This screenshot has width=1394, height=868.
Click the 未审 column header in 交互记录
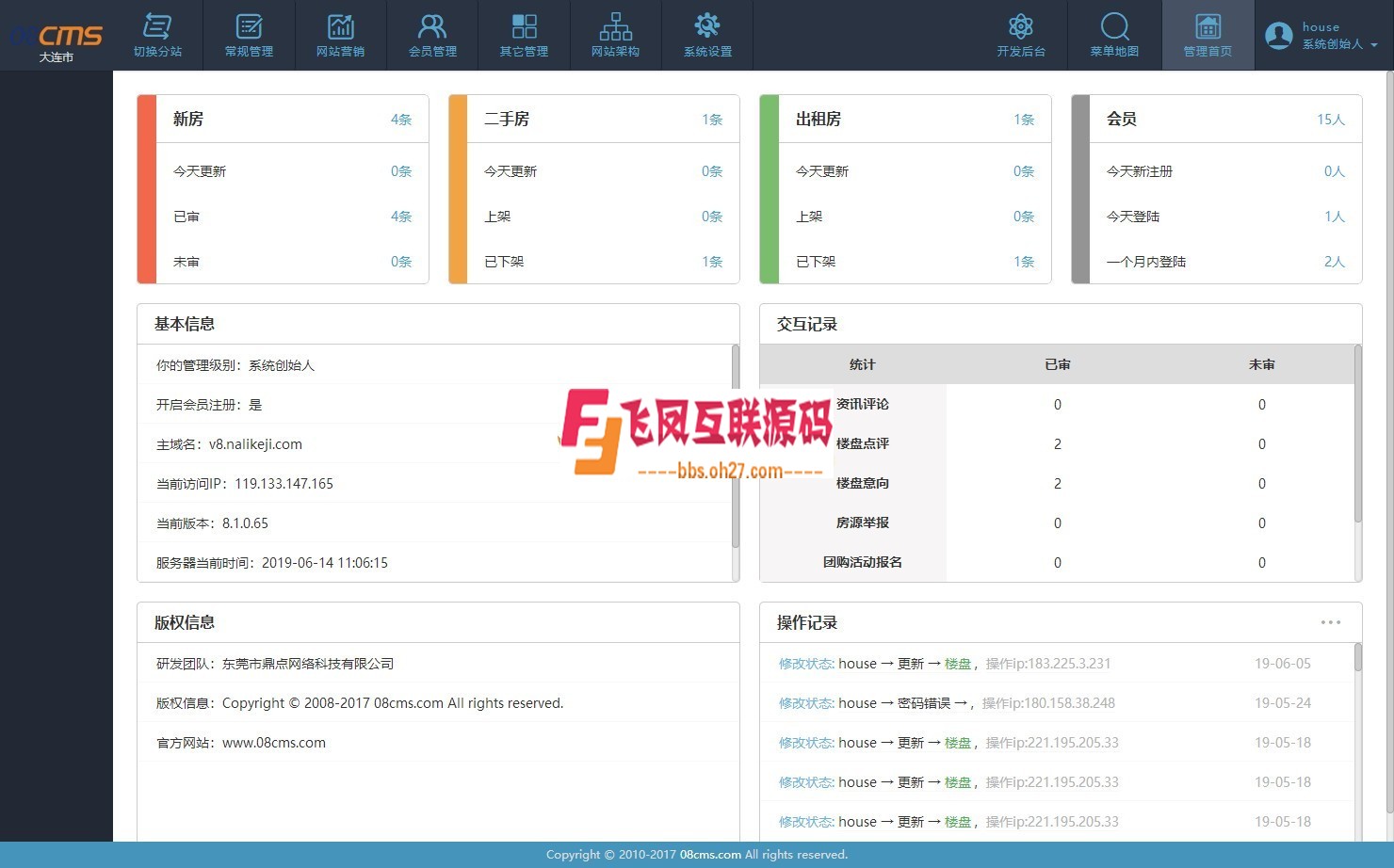[x=1262, y=364]
